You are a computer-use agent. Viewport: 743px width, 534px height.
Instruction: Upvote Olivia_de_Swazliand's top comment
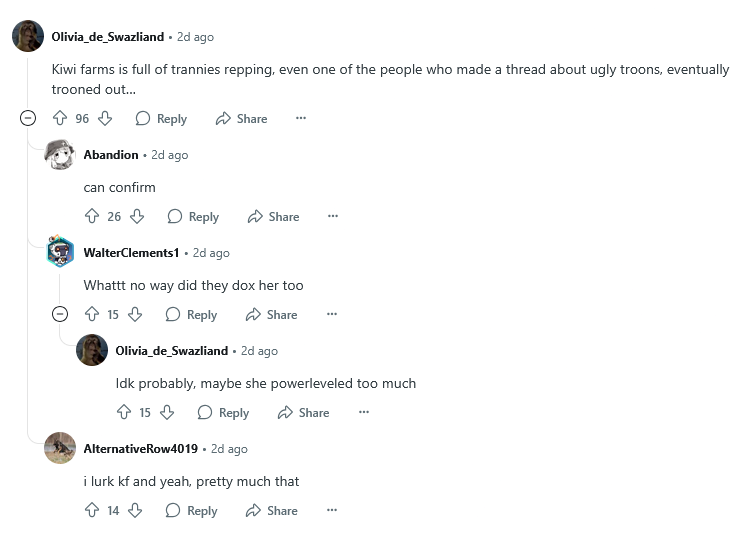[59, 118]
